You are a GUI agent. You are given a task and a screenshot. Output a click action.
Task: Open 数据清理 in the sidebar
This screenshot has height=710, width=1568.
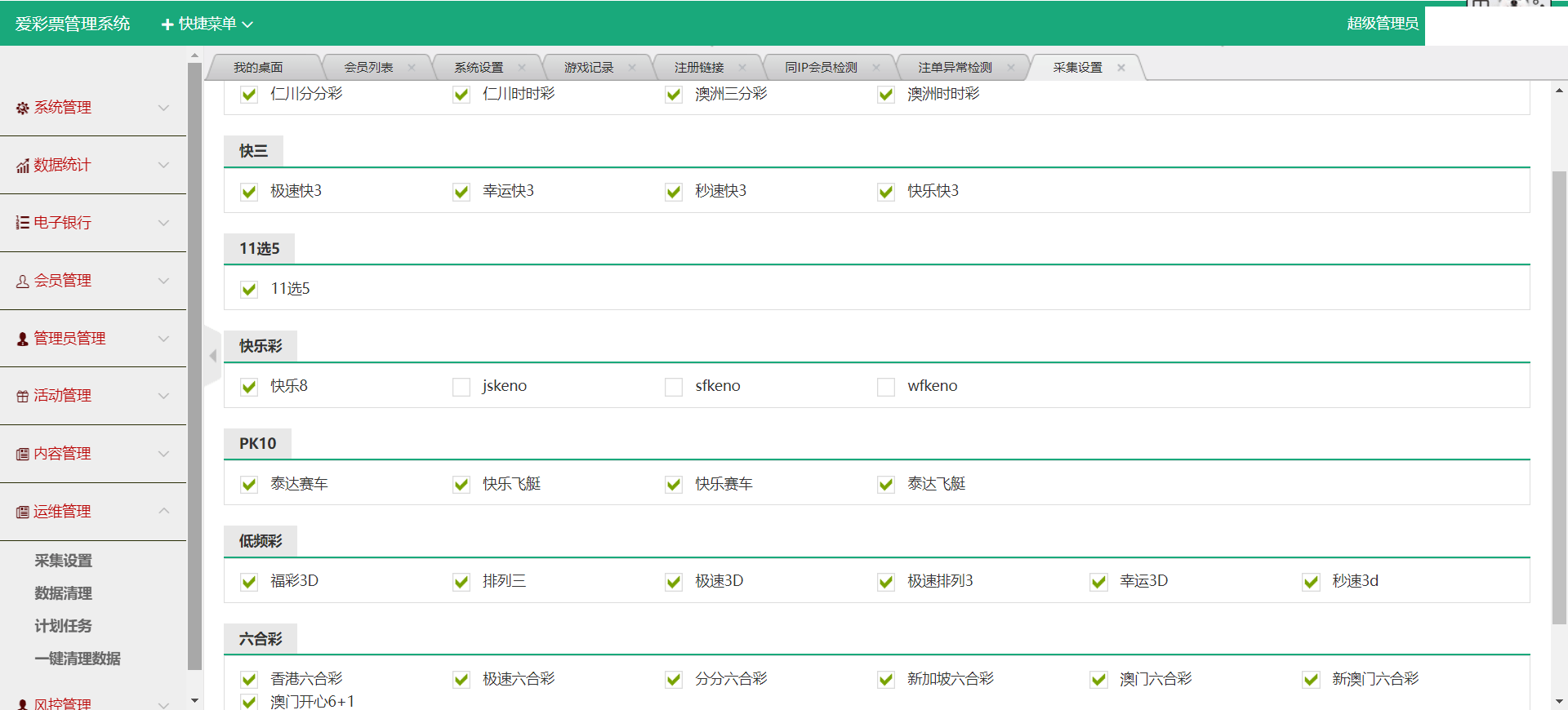pos(63,593)
